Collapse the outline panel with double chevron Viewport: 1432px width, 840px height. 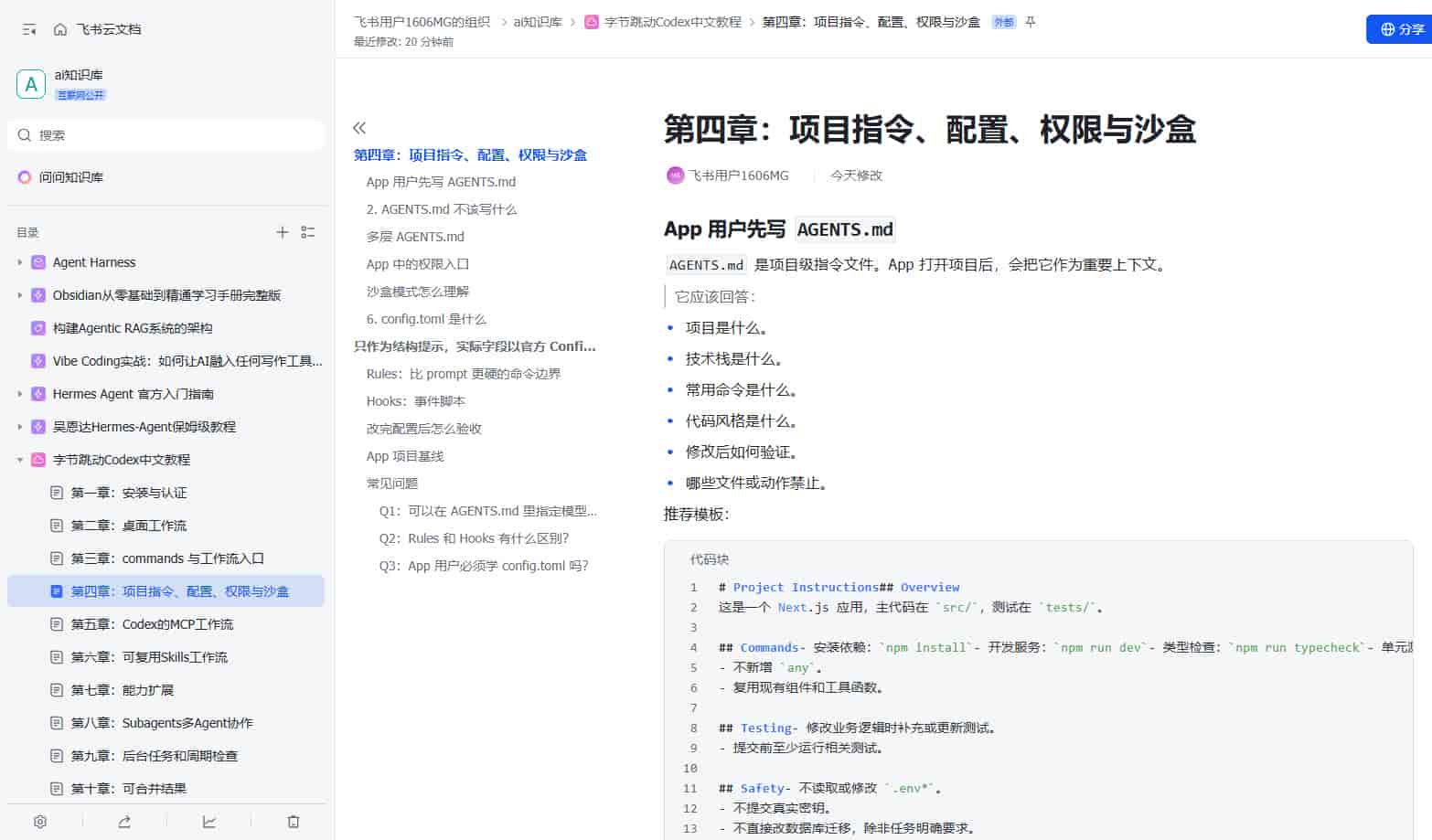pos(359,128)
